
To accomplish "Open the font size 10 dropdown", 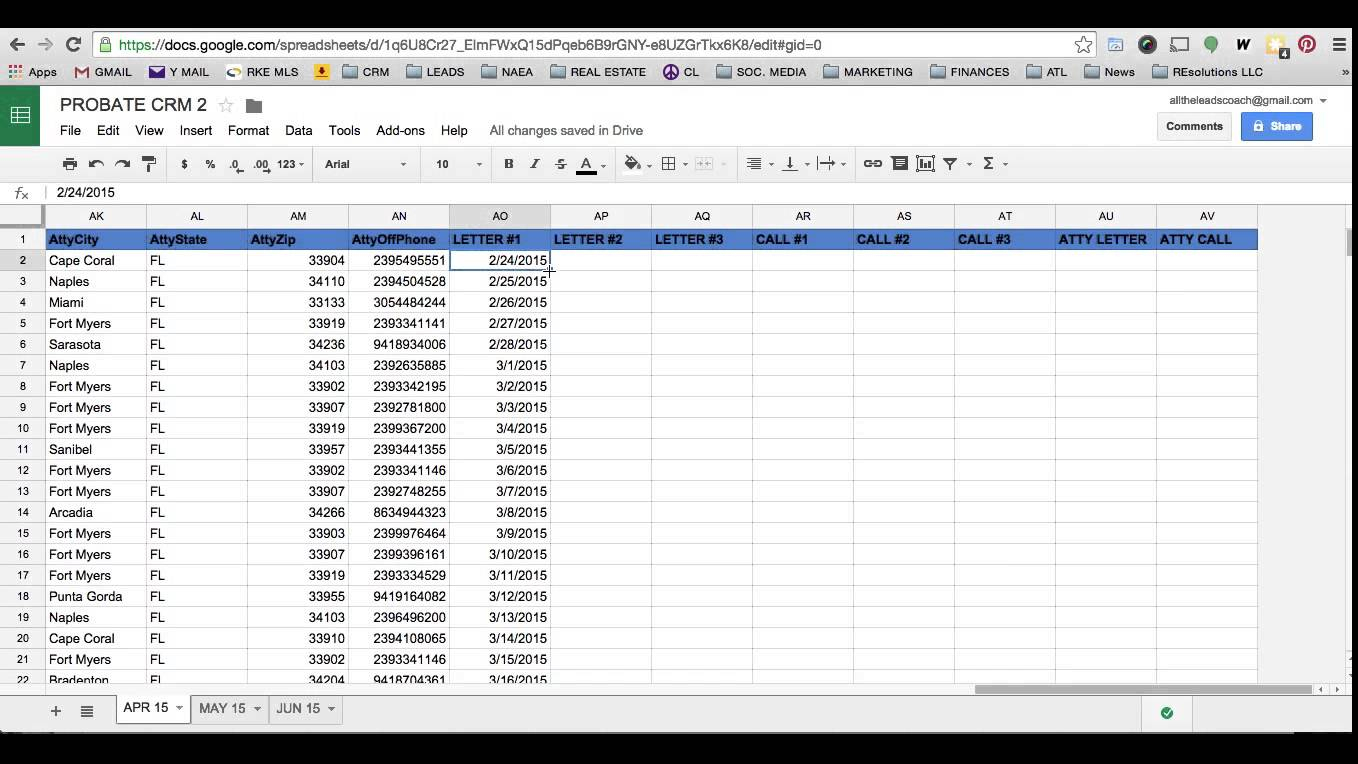I will tap(458, 164).
